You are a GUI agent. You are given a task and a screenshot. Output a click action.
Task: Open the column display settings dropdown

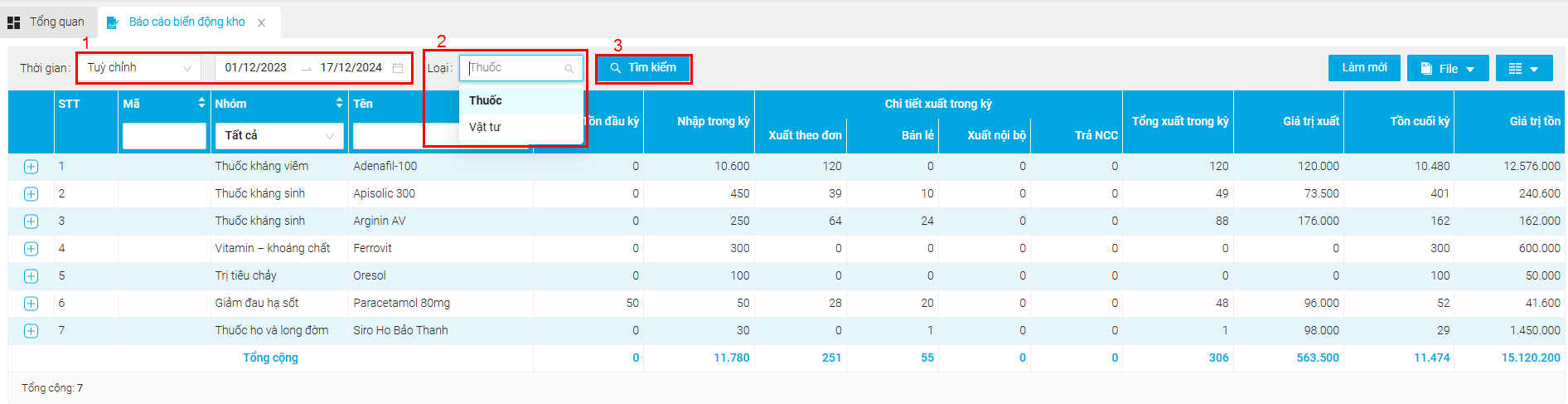tap(1524, 68)
